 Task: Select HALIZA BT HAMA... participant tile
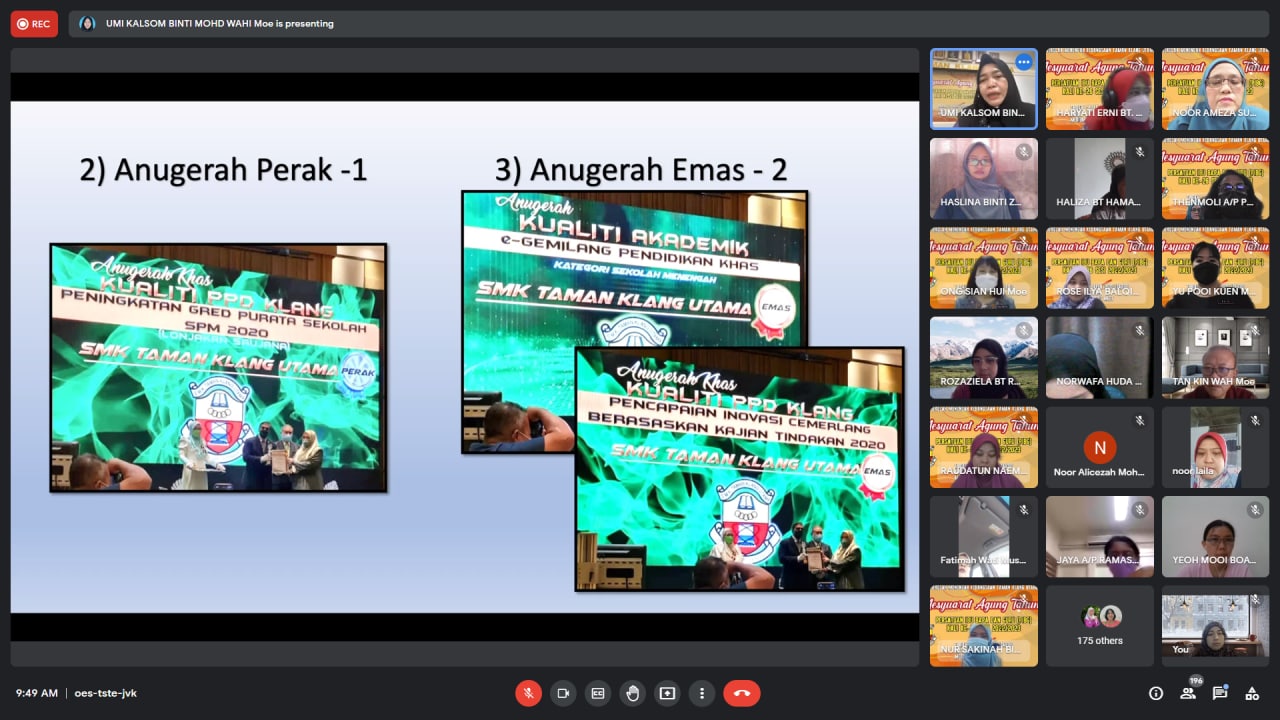tap(1100, 179)
